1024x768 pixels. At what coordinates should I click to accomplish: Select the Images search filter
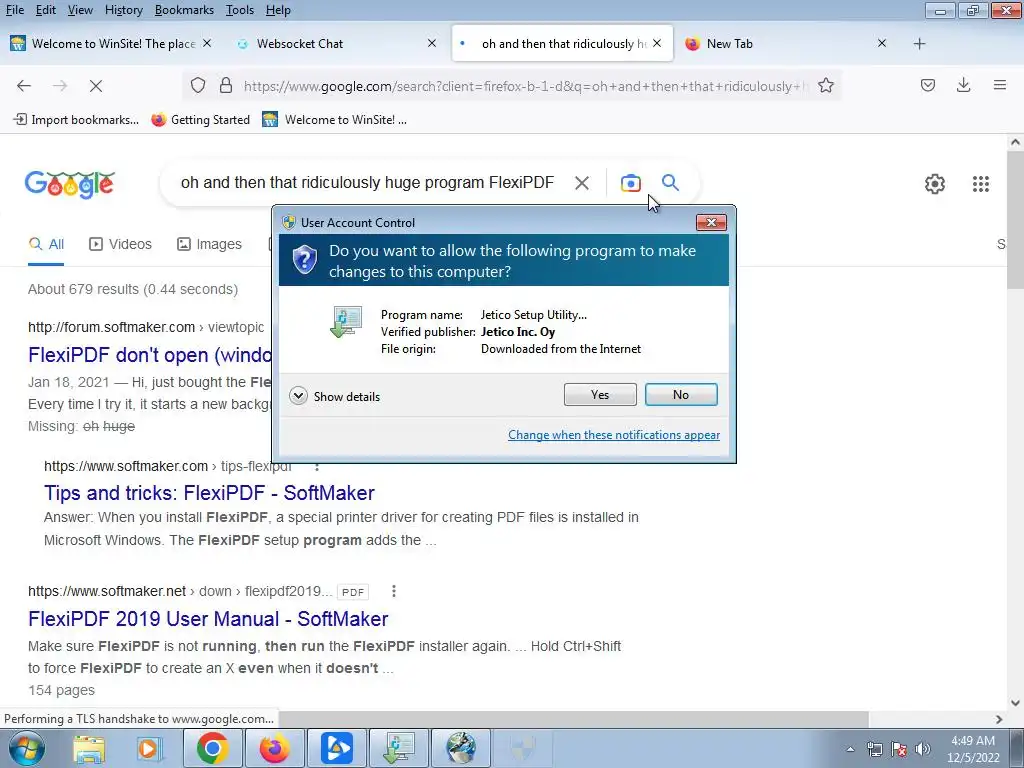[x=209, y=244]
